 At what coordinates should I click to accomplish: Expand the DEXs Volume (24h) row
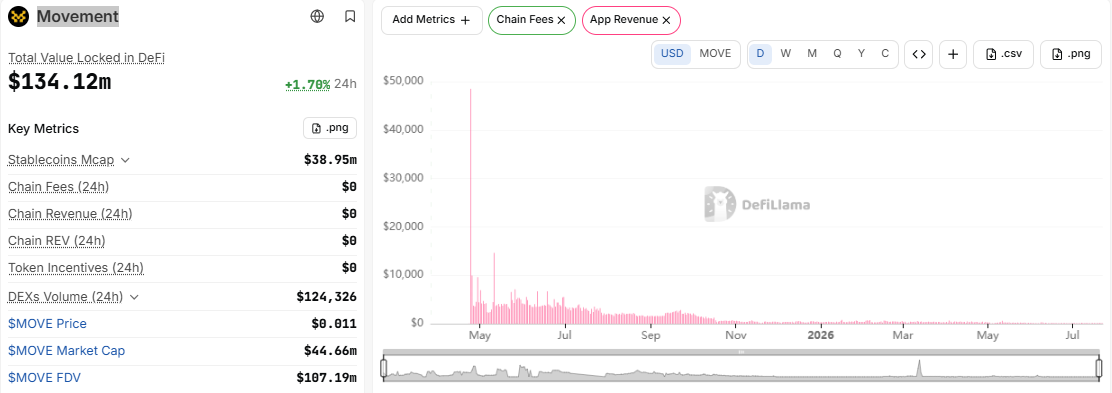(x=134, y=297)
